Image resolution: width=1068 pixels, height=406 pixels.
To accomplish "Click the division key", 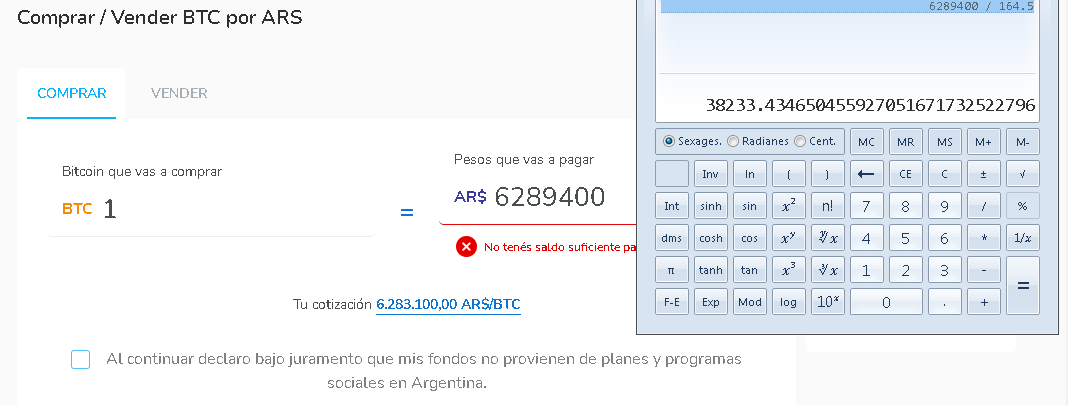I will [x=984, y=206].
